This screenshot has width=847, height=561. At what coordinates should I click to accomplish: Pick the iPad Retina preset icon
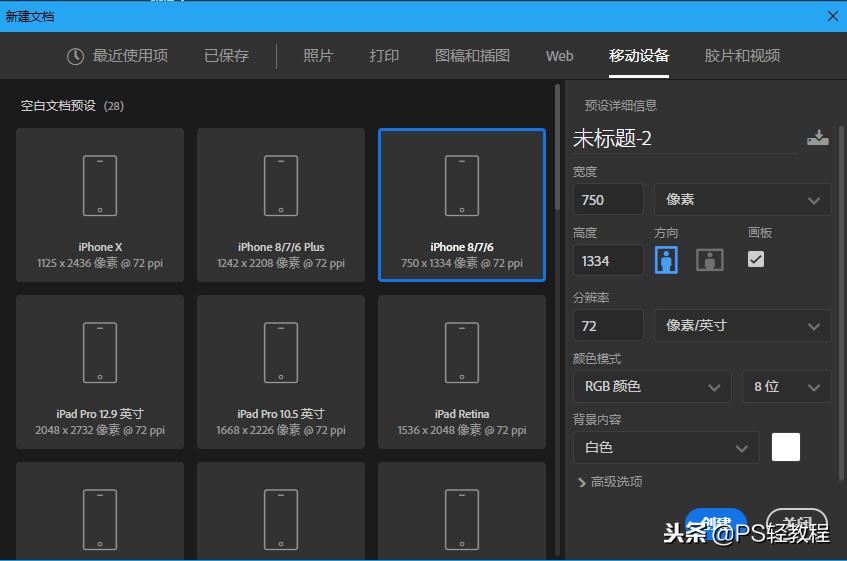point(461,352)
